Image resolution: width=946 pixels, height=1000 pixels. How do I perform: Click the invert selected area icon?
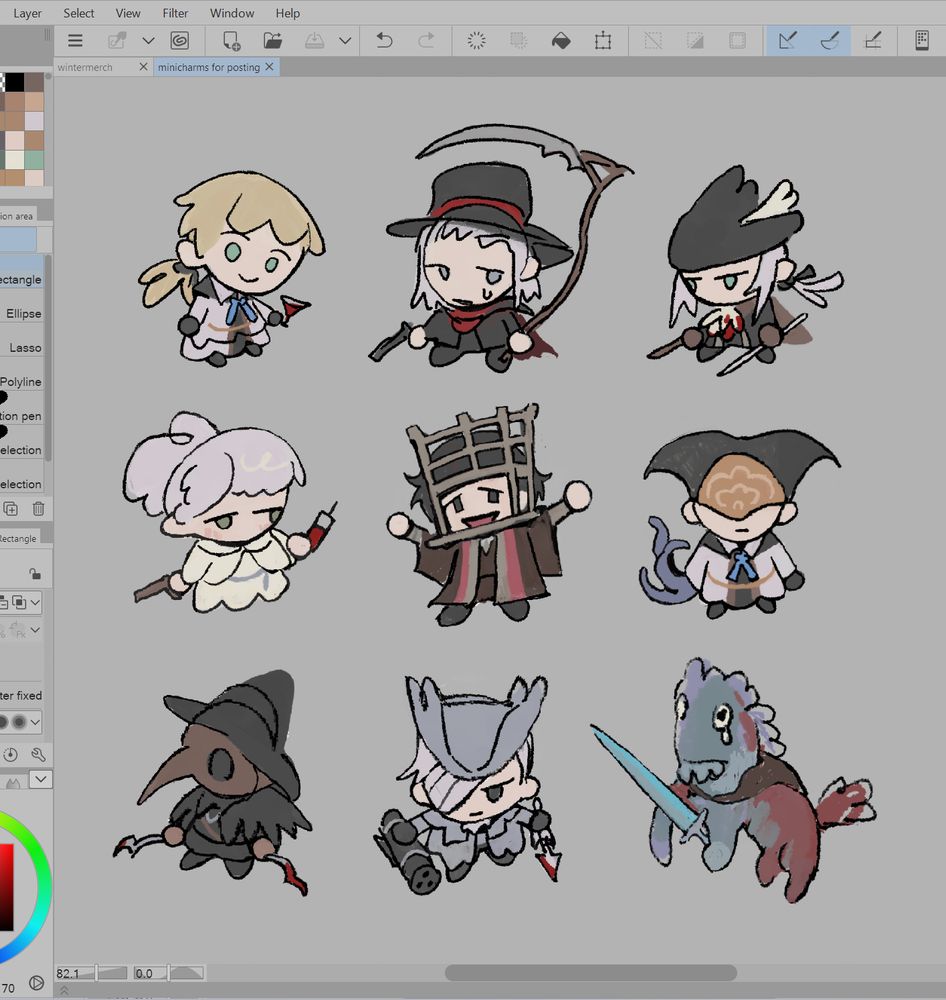pos(695,41)
